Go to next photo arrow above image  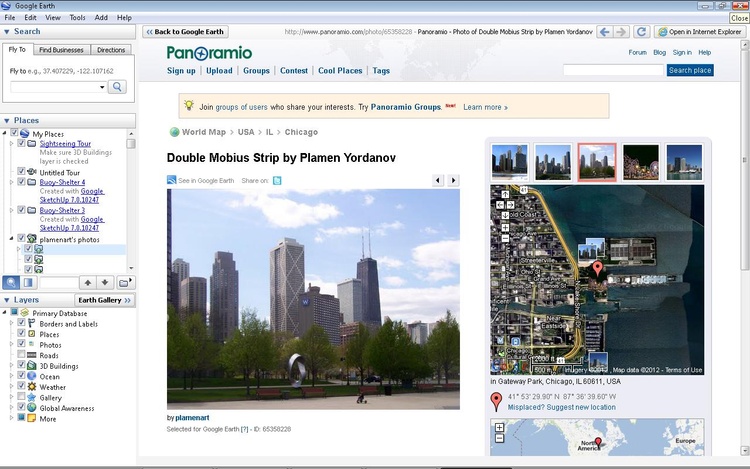(453, 180)
